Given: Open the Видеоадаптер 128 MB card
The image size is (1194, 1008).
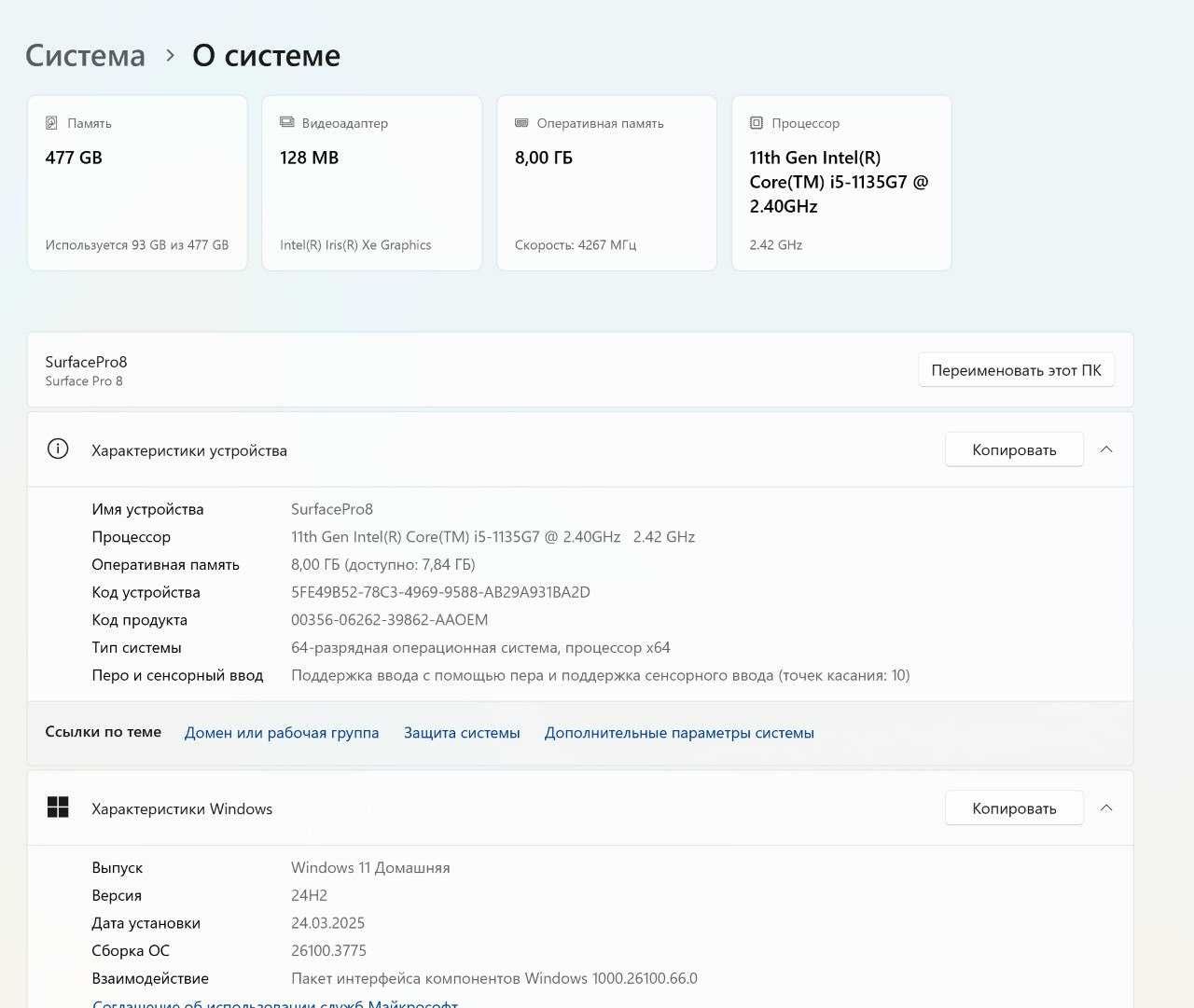Looking at the screenshot, I should point(372,183).
